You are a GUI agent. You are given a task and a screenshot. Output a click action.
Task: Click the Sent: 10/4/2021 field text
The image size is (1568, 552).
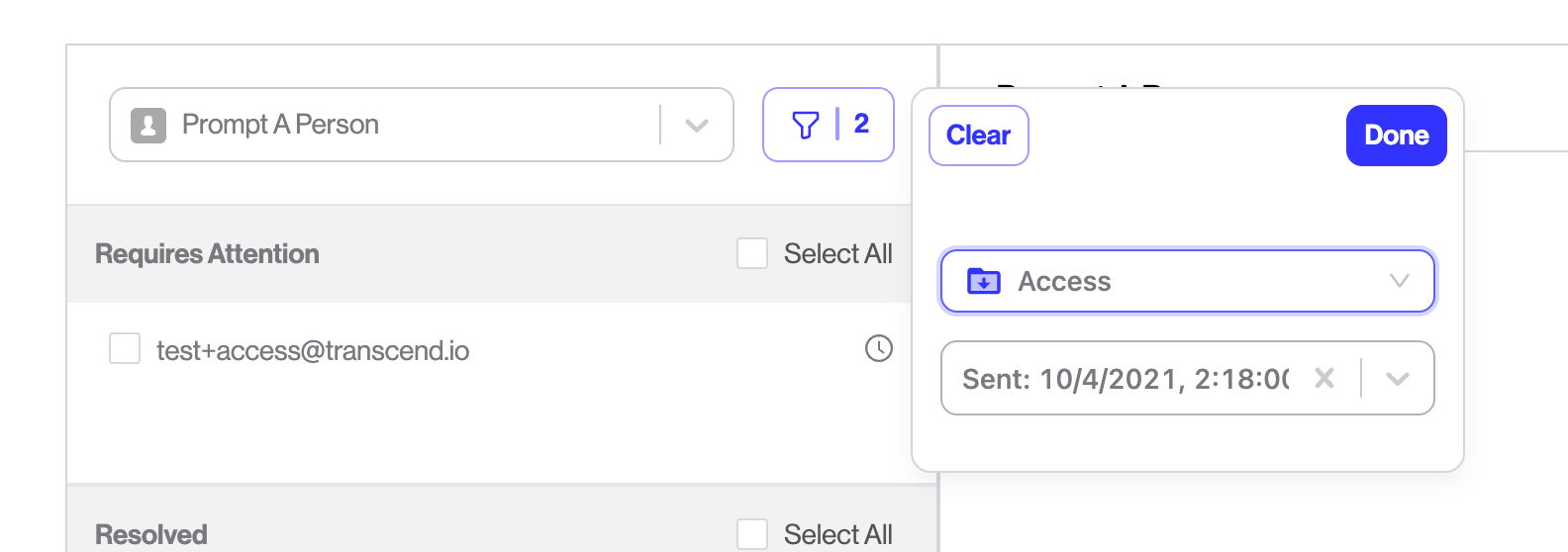point(1127,379)
